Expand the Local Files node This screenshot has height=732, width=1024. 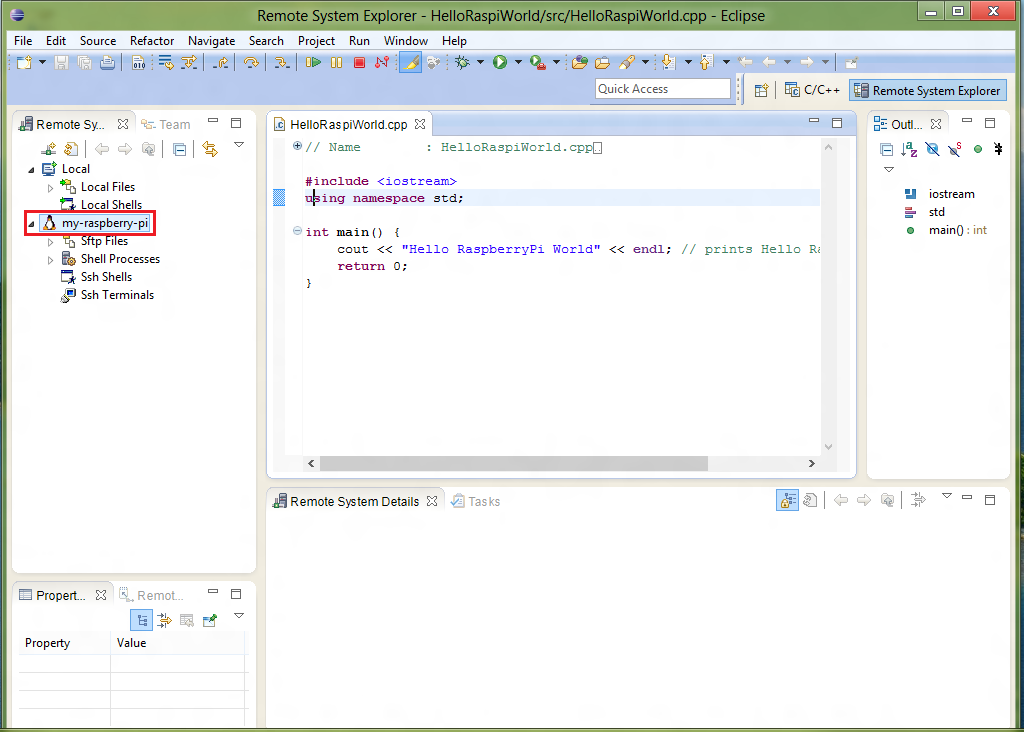50,188
